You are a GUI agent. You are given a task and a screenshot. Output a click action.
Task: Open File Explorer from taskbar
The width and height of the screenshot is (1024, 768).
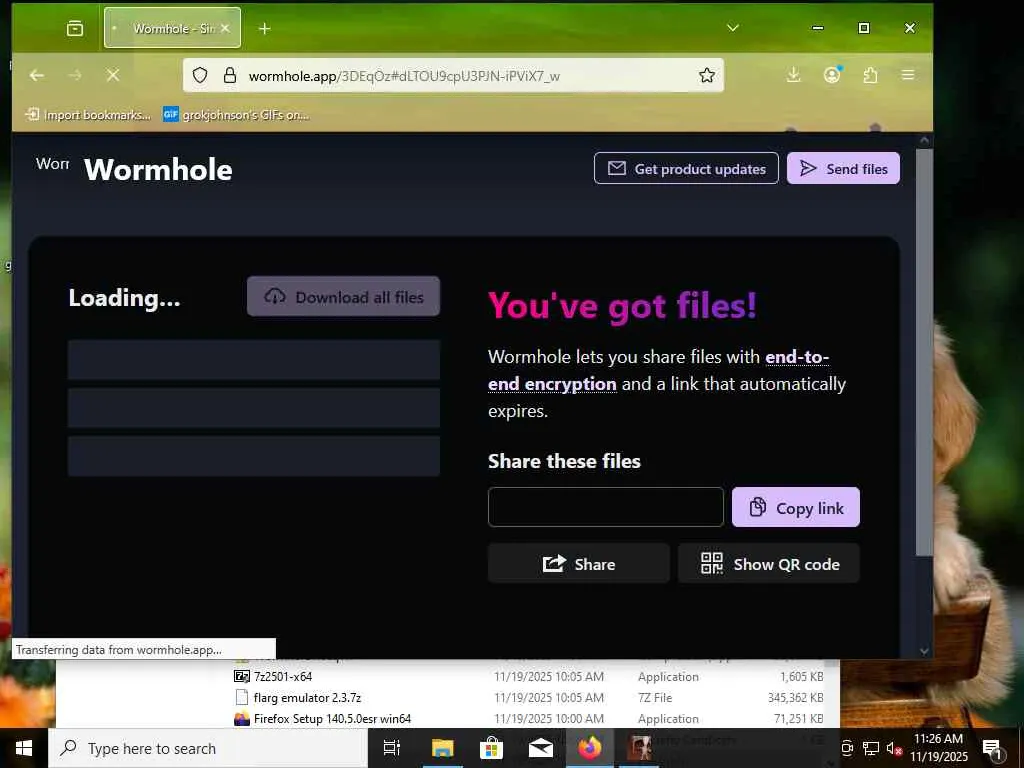[442, 748]
